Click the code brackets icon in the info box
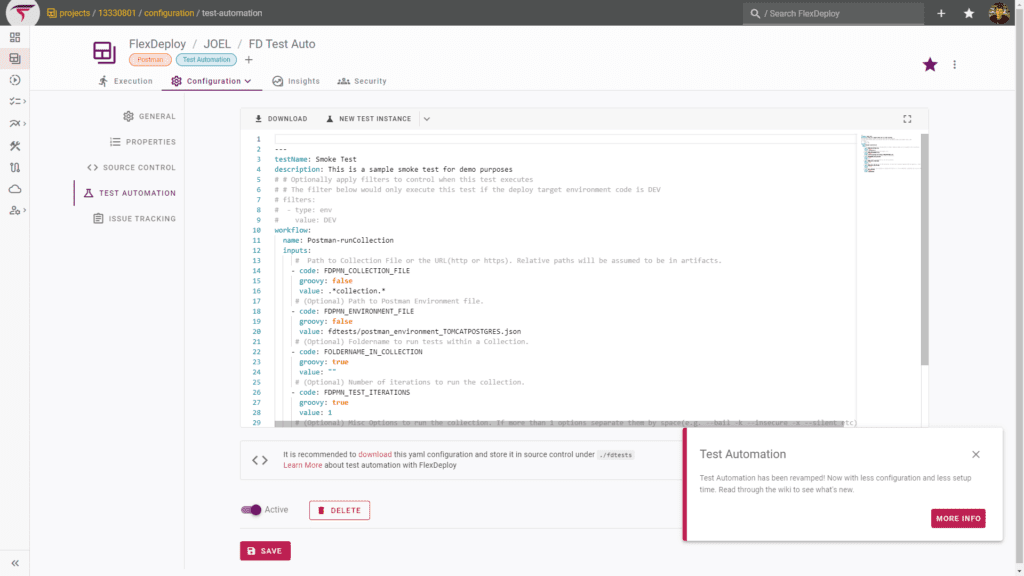Screen dimensions: 1024x576 260,460
